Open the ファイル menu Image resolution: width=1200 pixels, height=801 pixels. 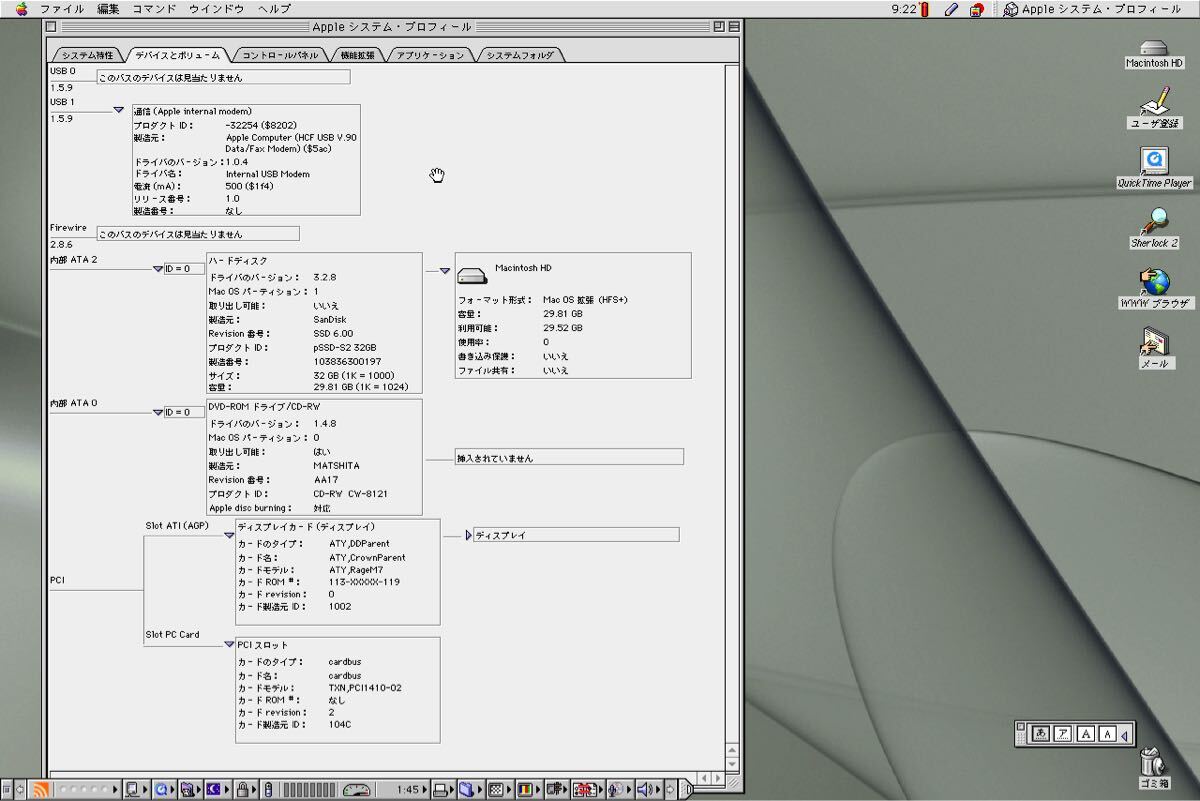point(61,9)
